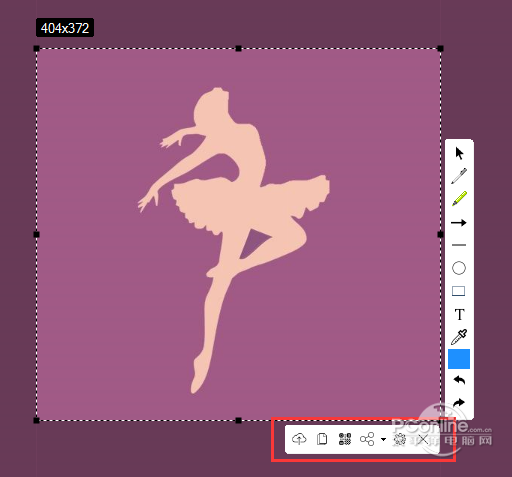Viewport: 512px width, 477px height.
Task: Expand the share options dropdown arrow
Action: tap(383, 439)
